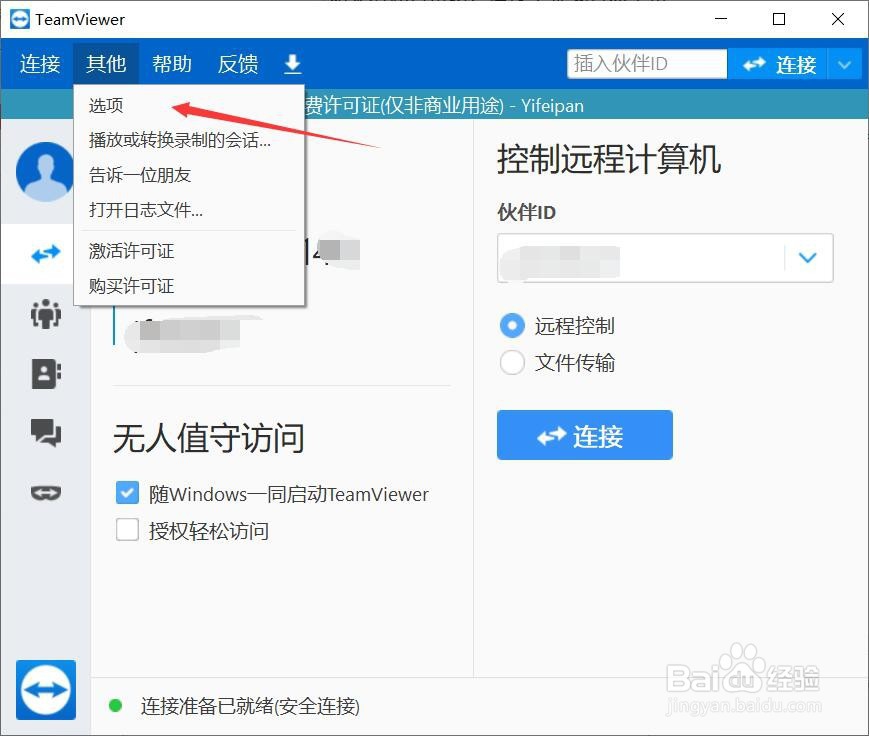
Task: Select 告诉一位朋友 menu entry
Action: 189,175
